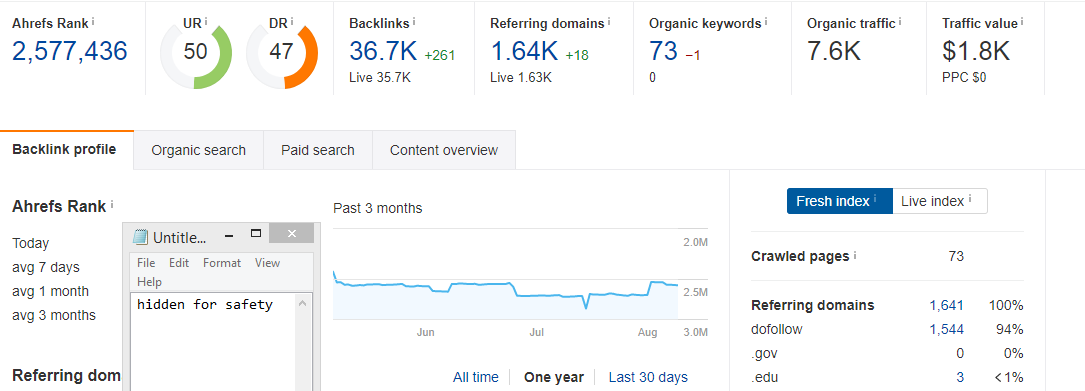The image size is (1085, 391).
Task: Select Last 30 days chart range
Action: [x=648, y=377]
